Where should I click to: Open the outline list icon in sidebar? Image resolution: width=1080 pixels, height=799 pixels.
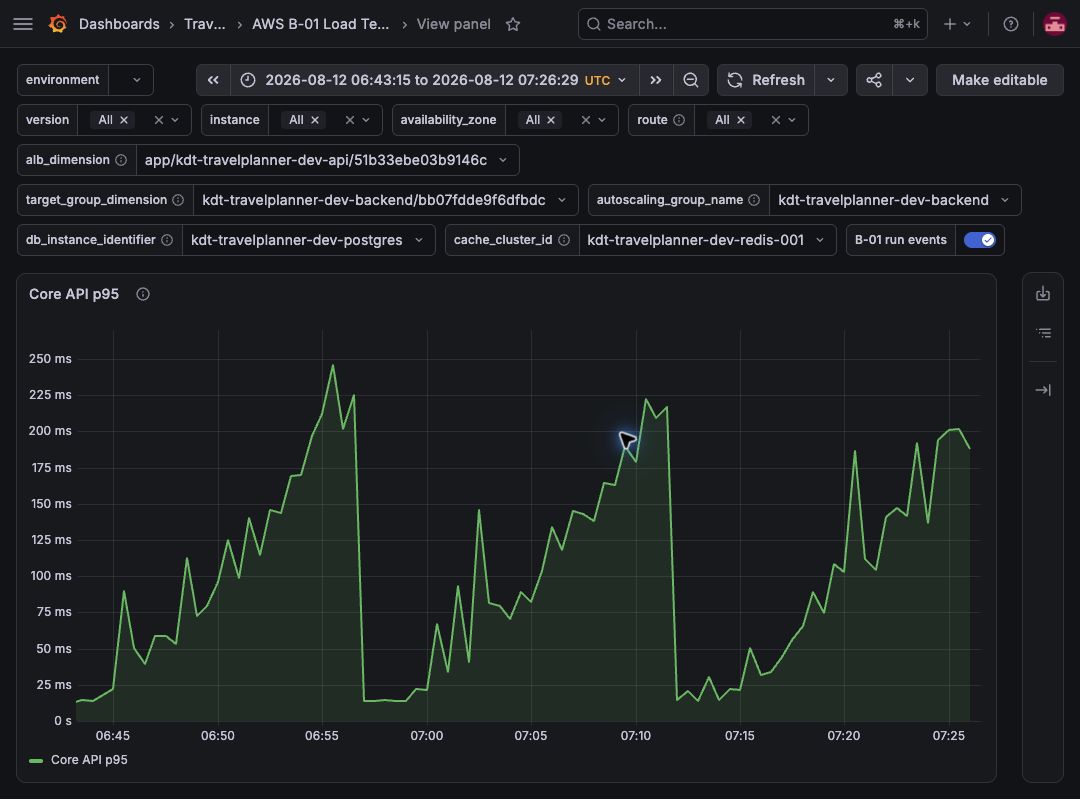click(x=1043, y=333)
